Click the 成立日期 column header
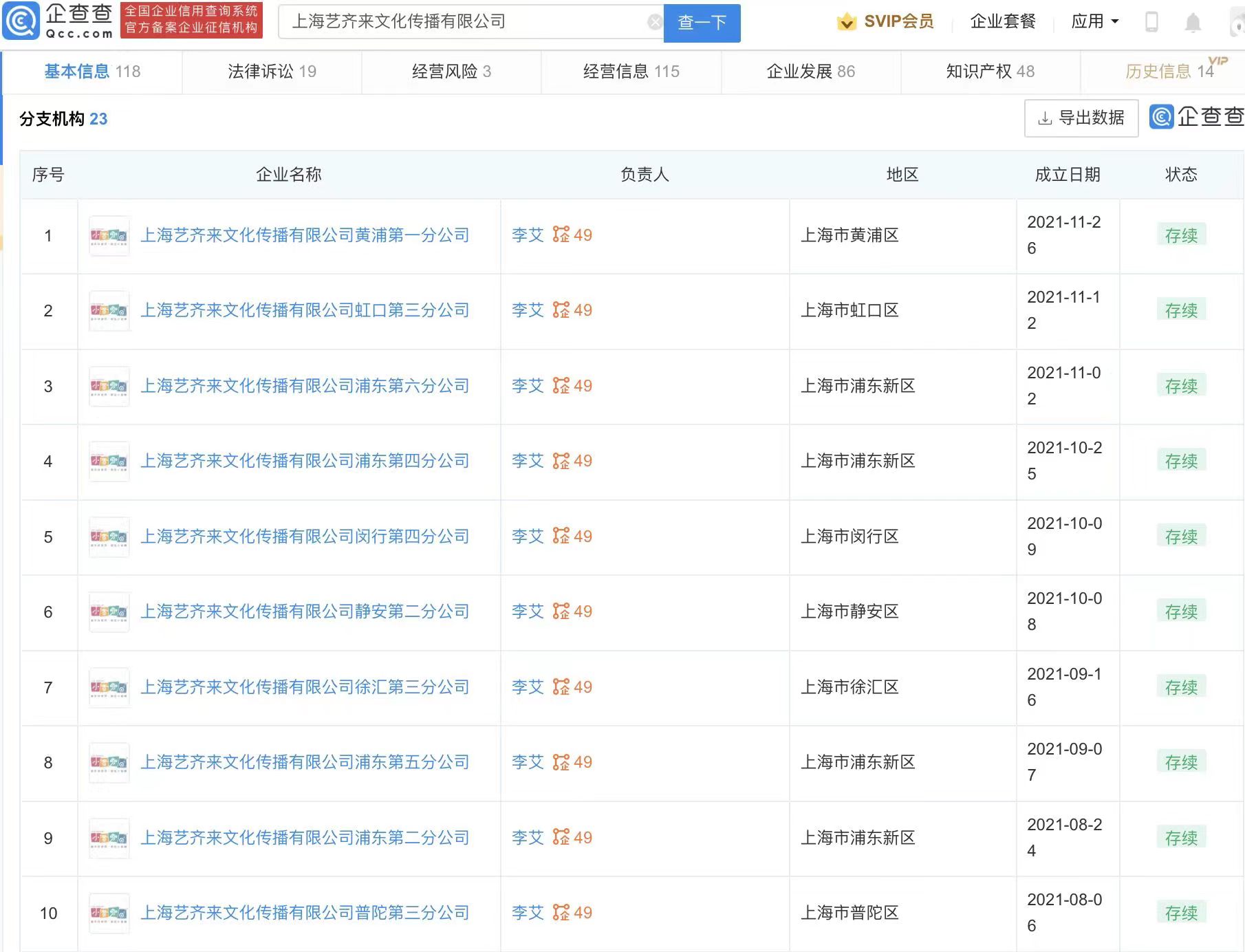The height and width of the screenshot is (952, 1245). (x=1068, y=175)
